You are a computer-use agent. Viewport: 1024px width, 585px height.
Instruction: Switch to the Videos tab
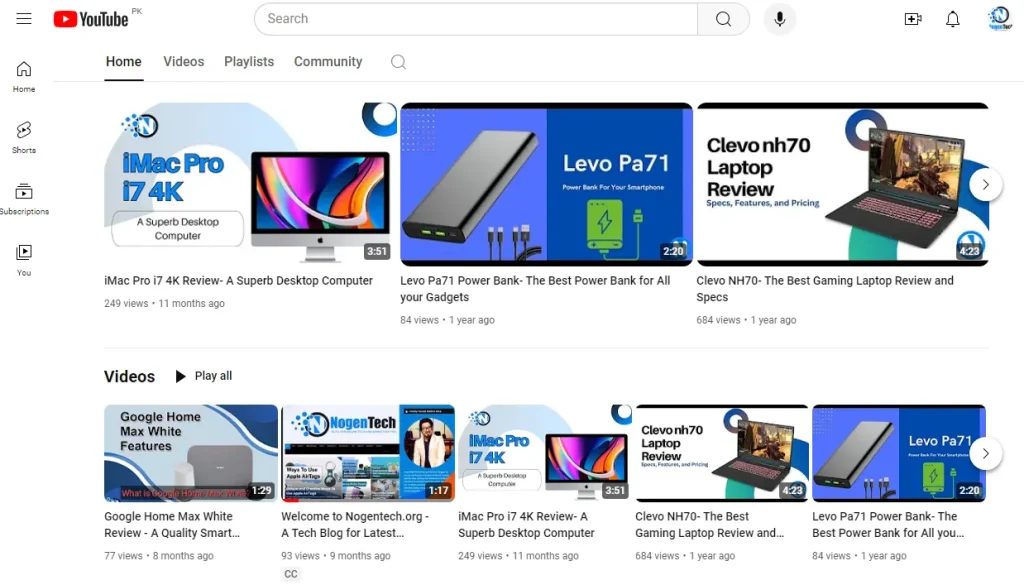pos(184,62)
